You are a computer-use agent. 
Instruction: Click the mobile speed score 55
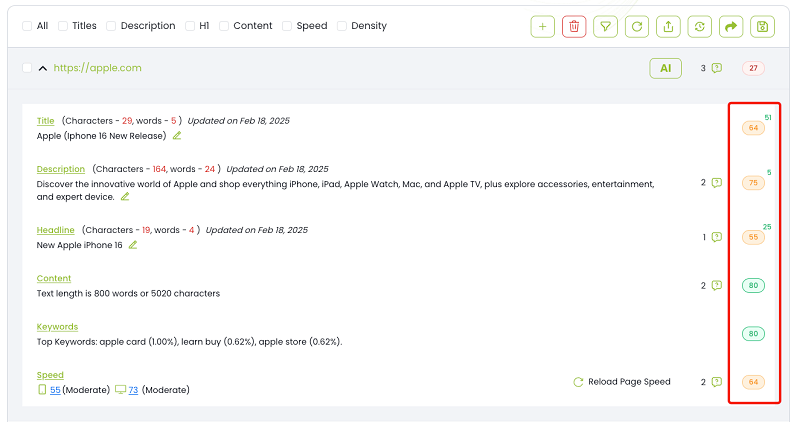[x=55, y=390]
